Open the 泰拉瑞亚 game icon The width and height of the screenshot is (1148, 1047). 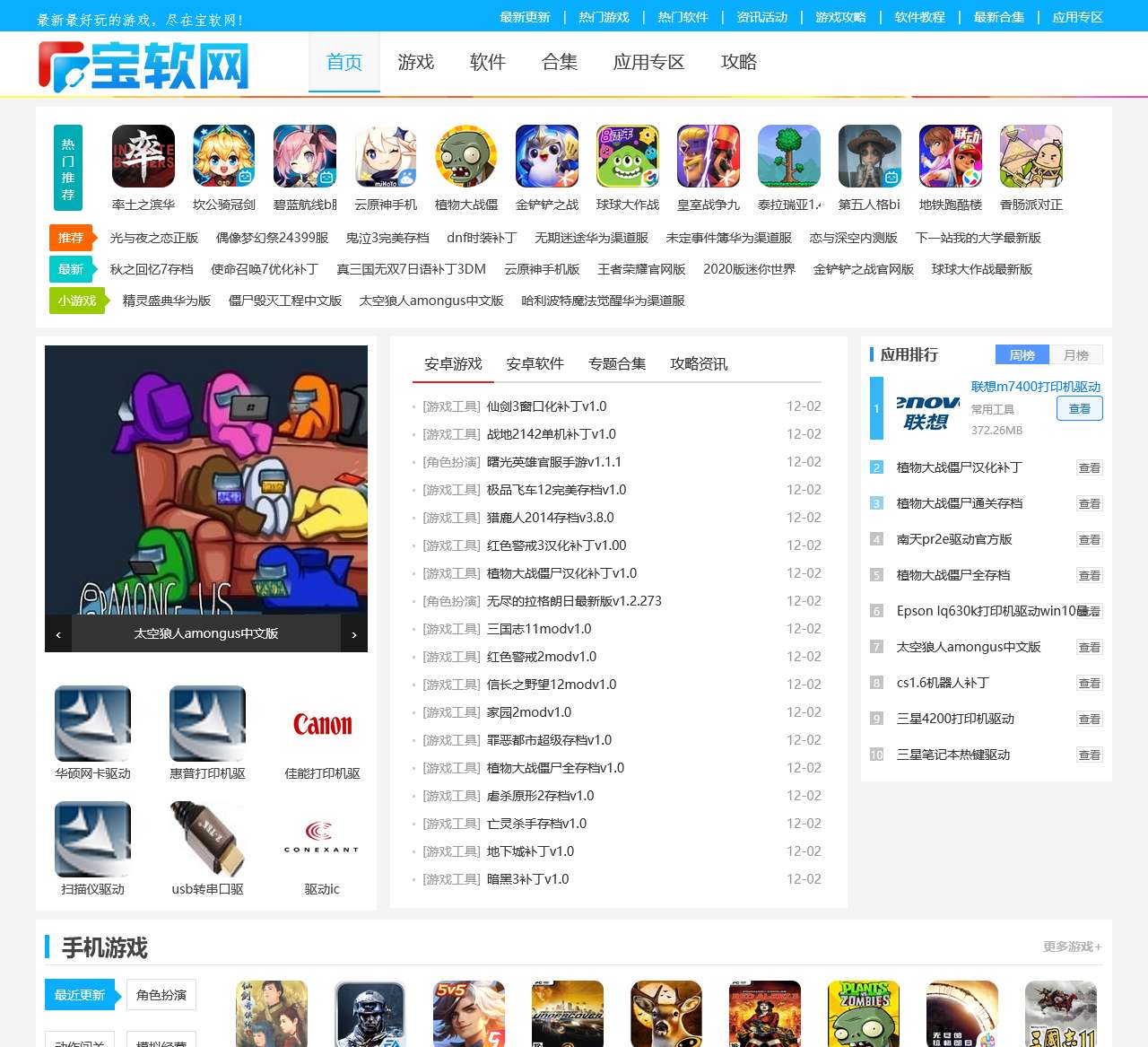(x=789, y=156)
